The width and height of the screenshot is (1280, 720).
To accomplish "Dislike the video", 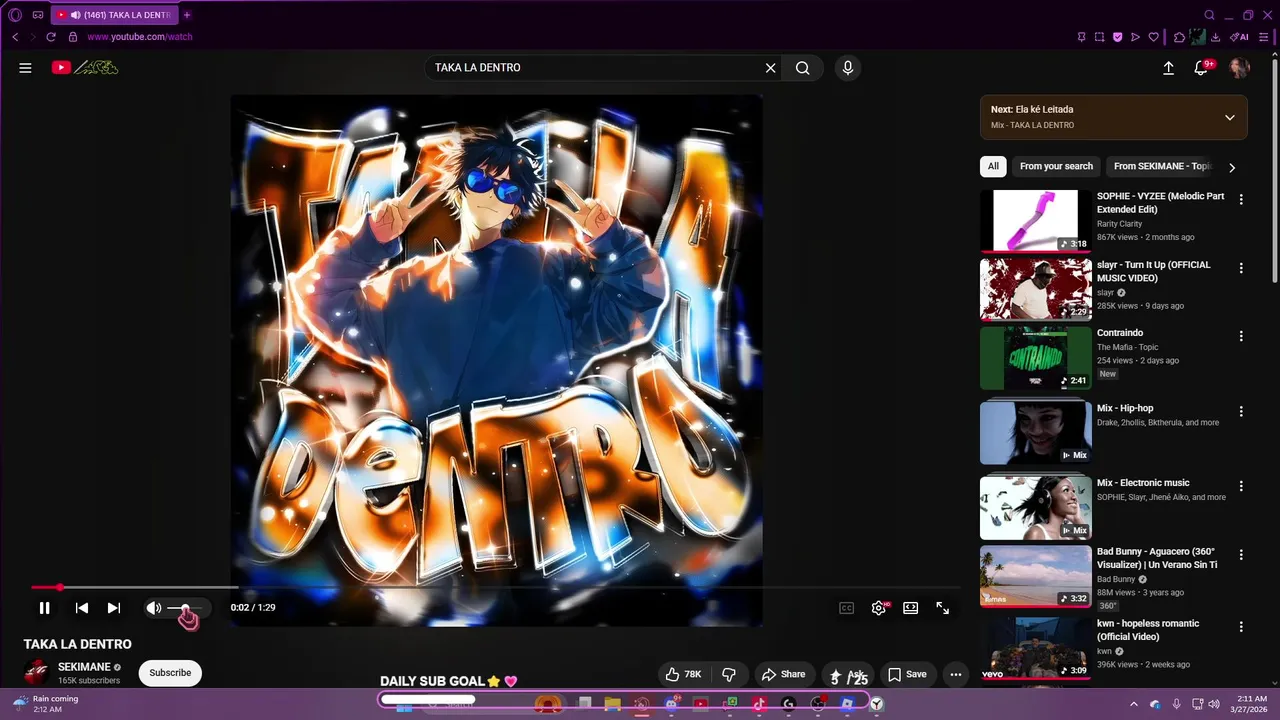I will click(x=729, y=674).
